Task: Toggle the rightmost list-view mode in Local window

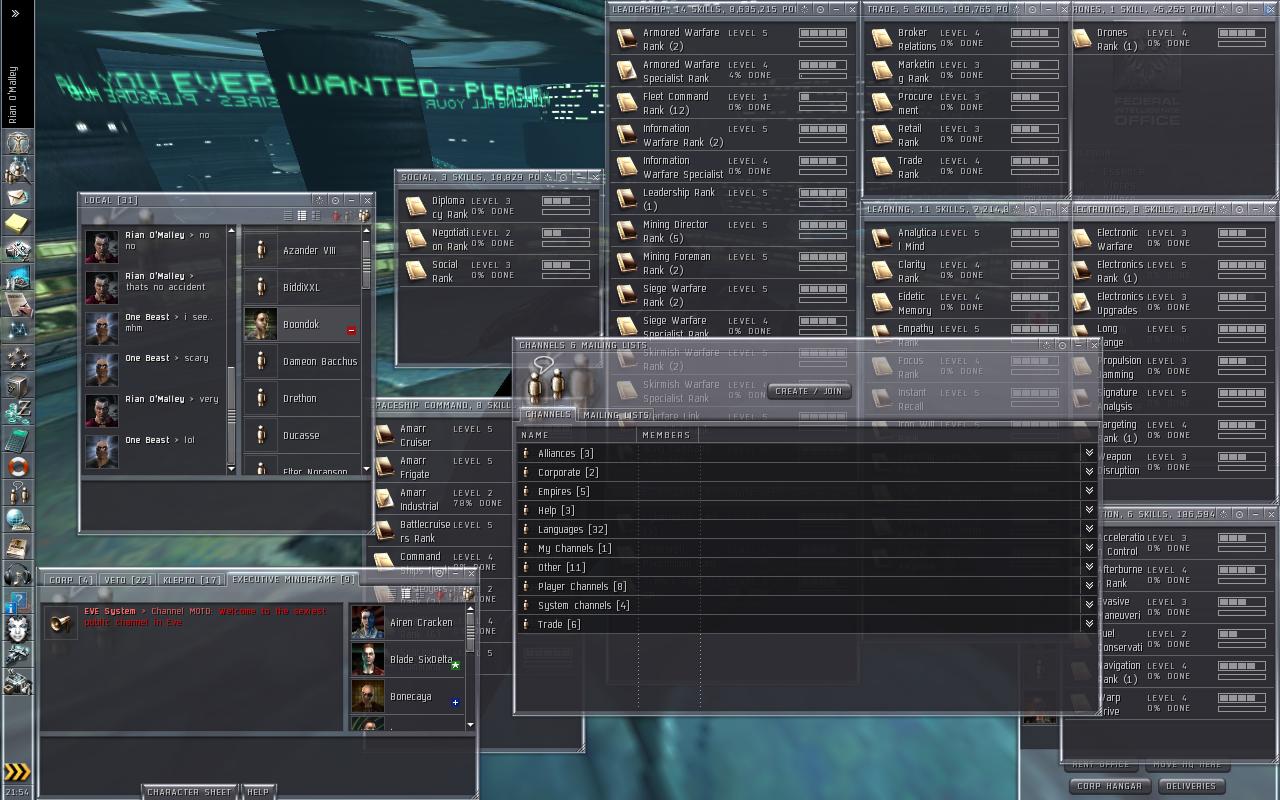Action: click(x=316, y=215)
